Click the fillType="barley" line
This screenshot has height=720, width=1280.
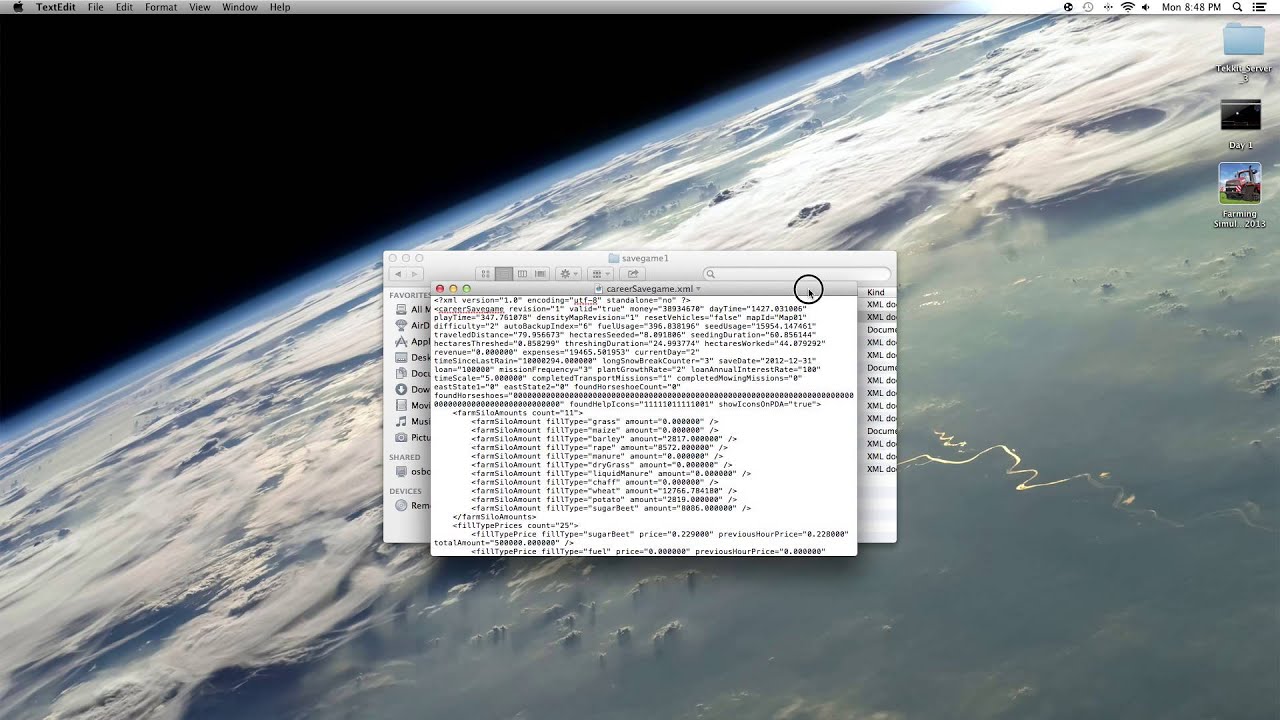click(x=604, y=439)
